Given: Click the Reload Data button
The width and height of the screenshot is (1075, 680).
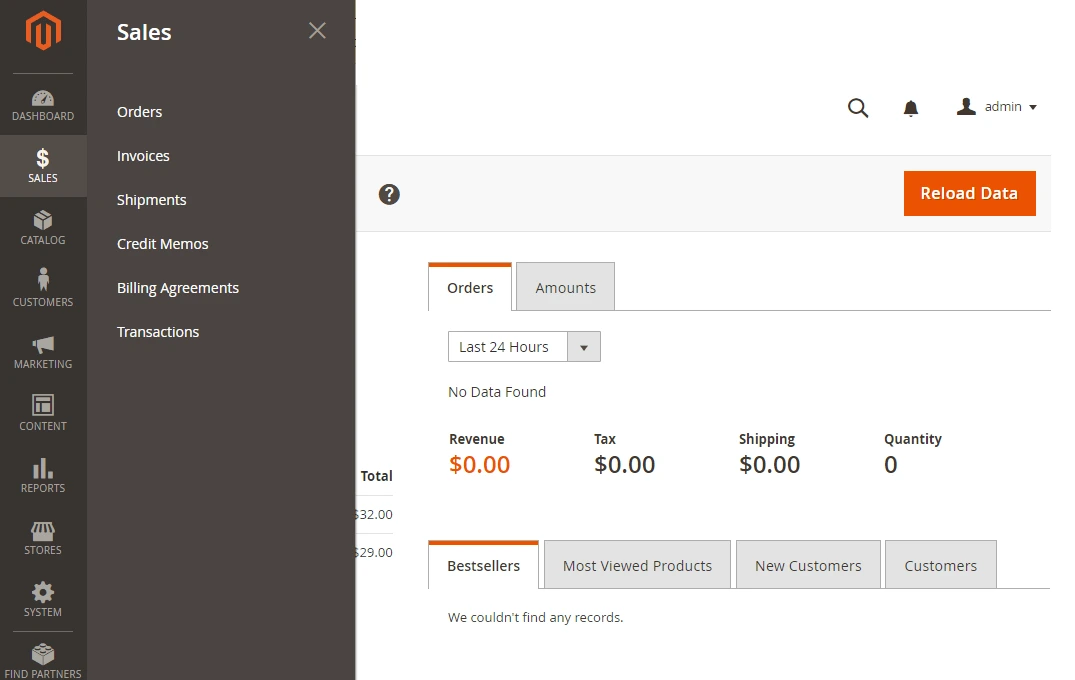Looking at the screenshot, I should (x=969, y=193).
